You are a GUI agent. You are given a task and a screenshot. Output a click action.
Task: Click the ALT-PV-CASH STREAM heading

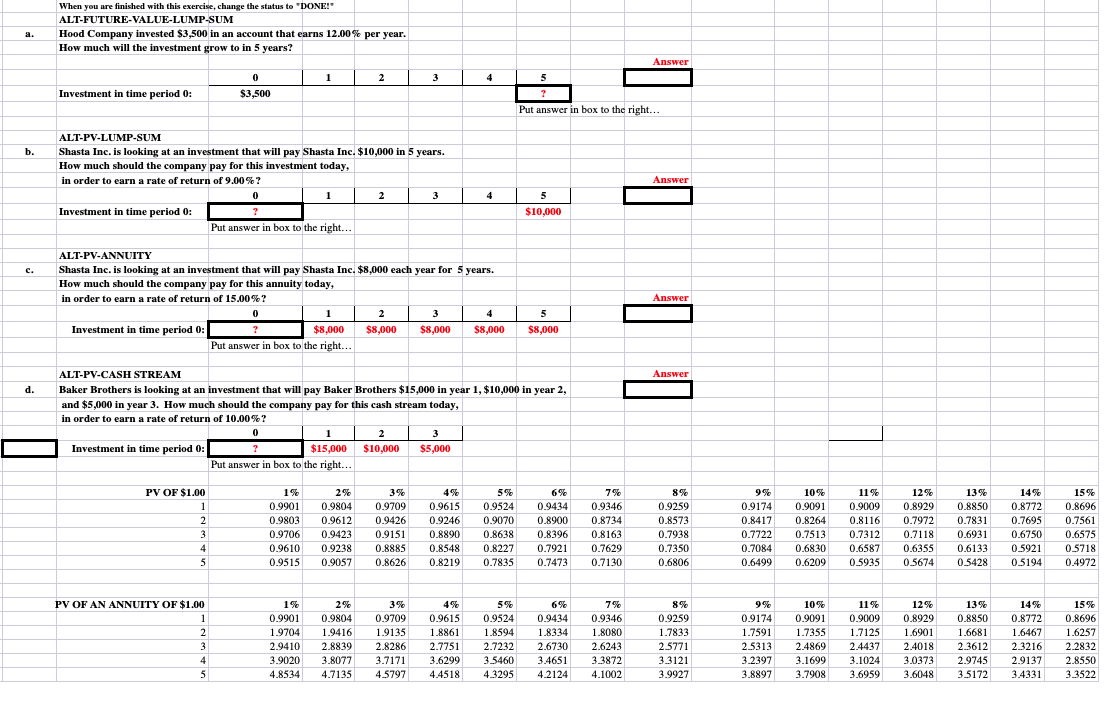(x=120, y=375)
